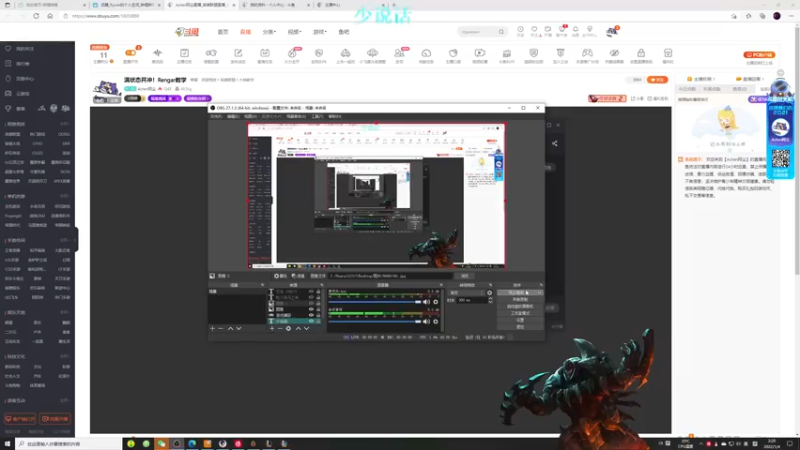
Task: Click the two-person group icon in streamer toolbar
Action: coord(399,53)
